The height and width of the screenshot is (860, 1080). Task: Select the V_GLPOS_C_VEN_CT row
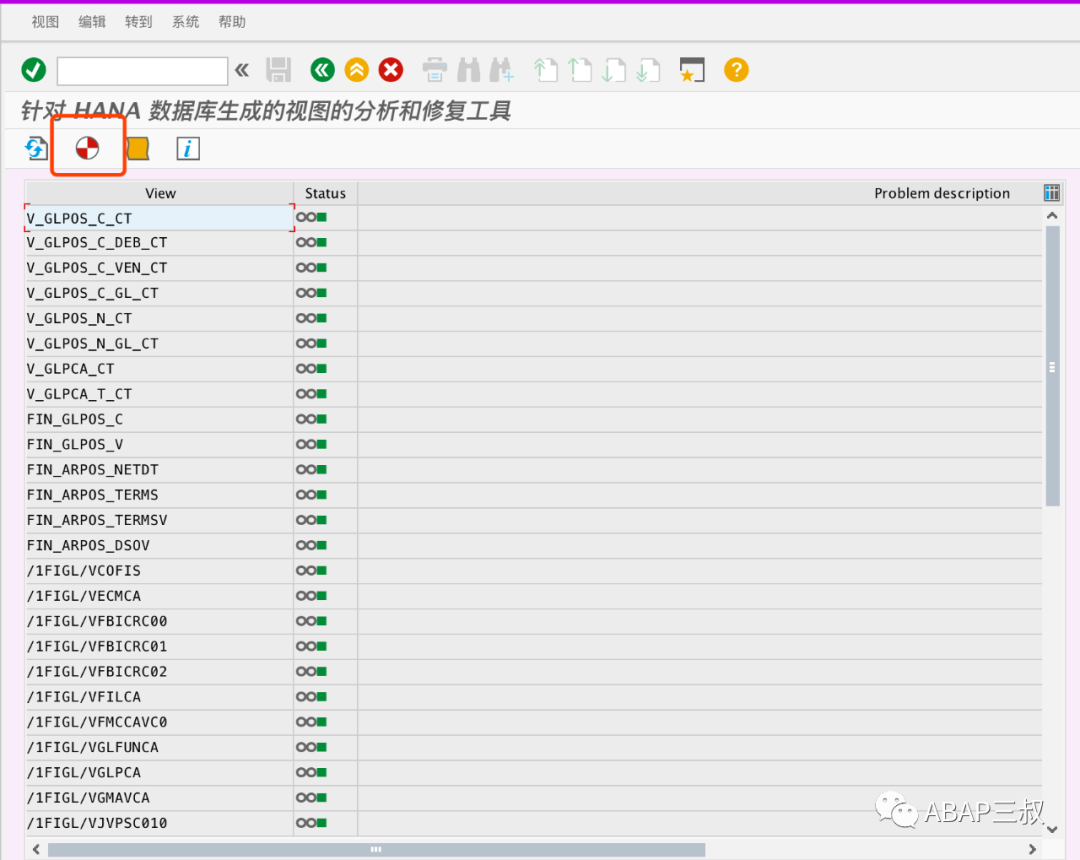[x=533, y=268]
